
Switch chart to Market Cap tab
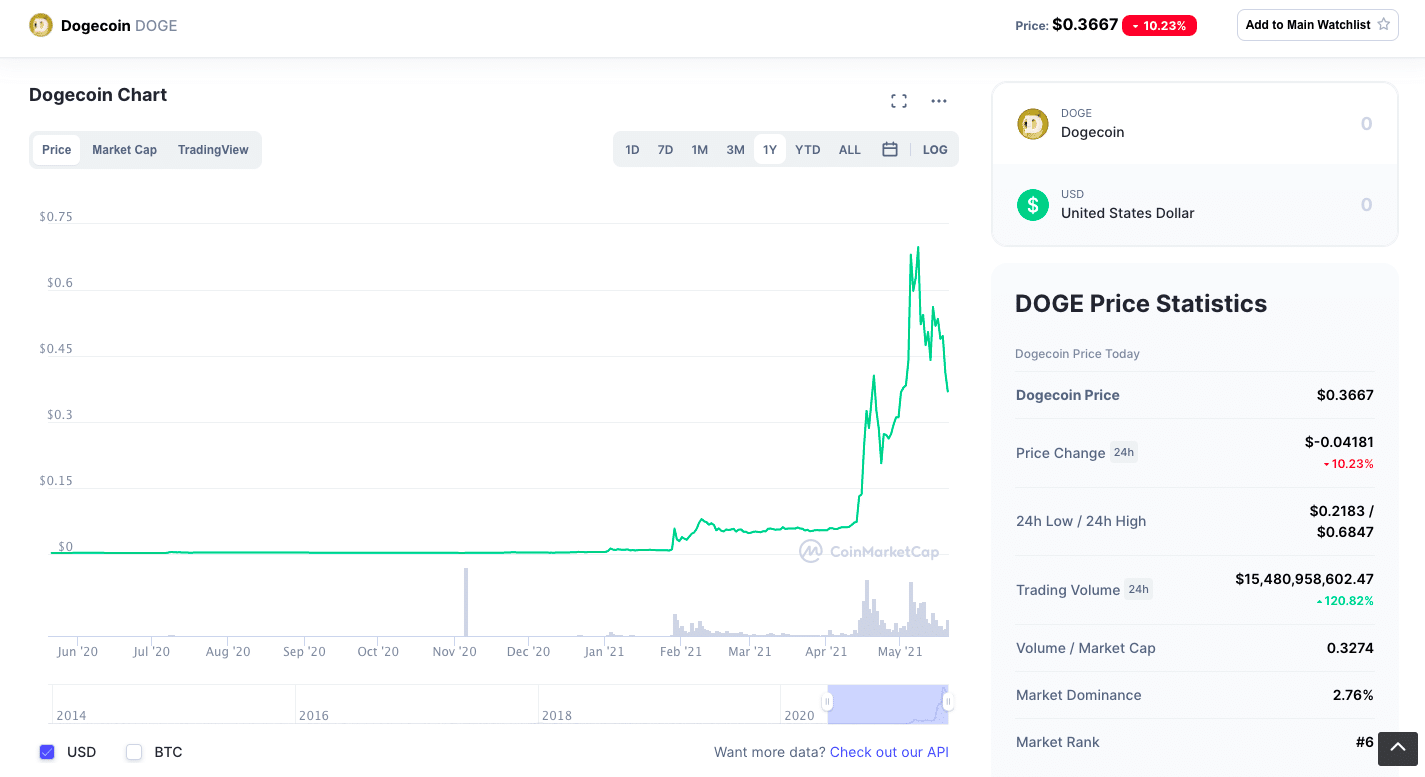(125, 150)
